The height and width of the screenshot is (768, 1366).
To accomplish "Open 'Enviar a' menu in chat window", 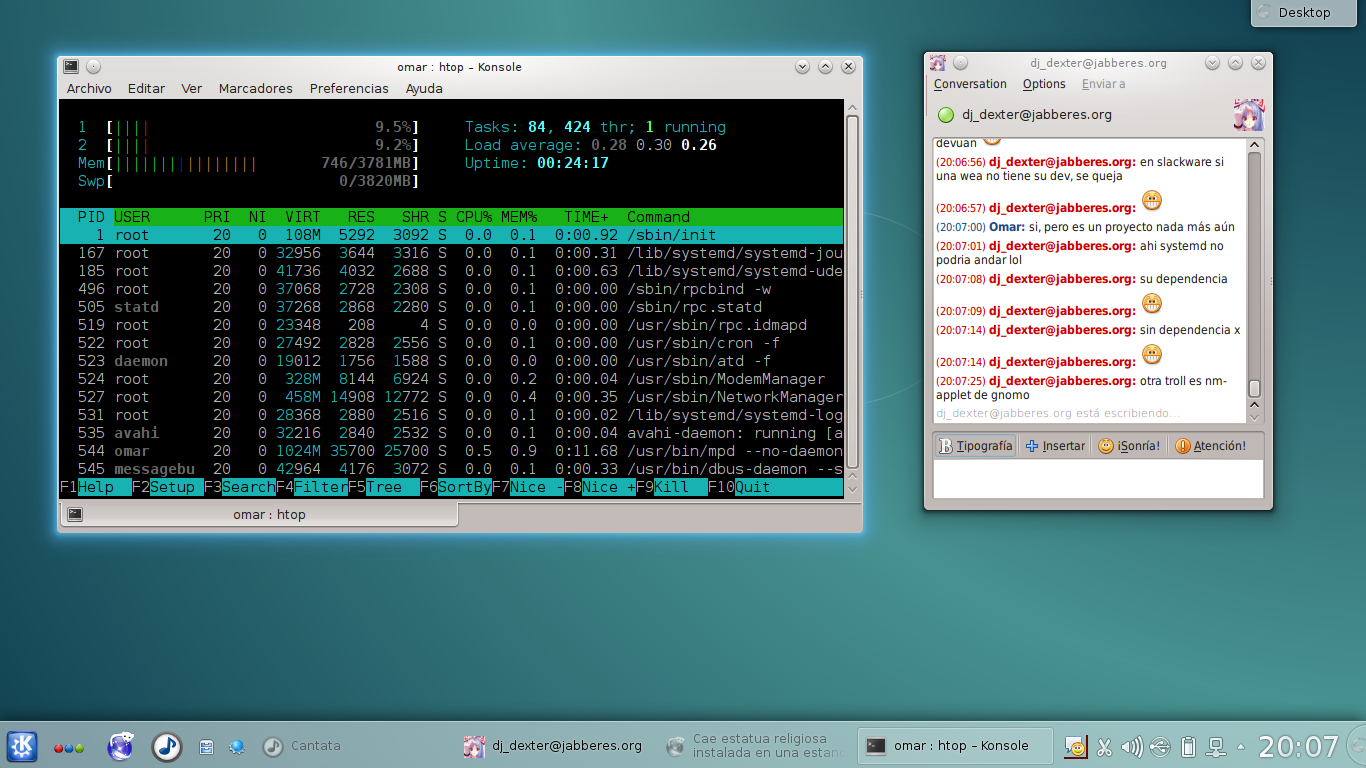I will 1103,84.
